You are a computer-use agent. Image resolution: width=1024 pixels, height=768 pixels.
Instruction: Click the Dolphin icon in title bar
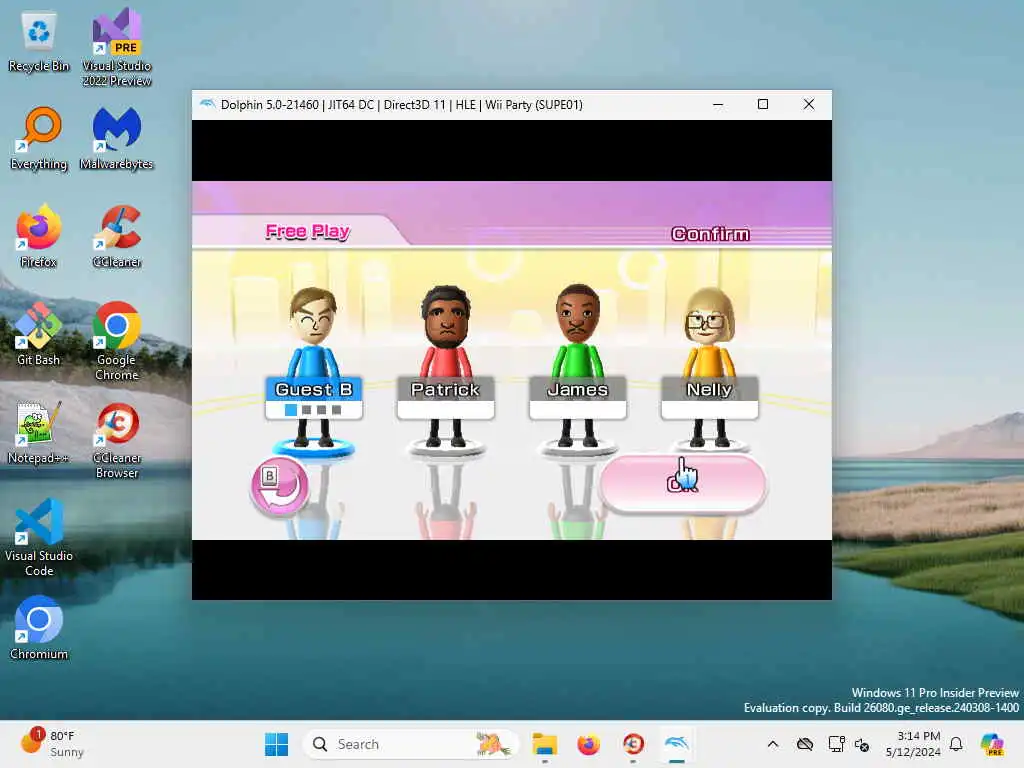tap(208, 104)
